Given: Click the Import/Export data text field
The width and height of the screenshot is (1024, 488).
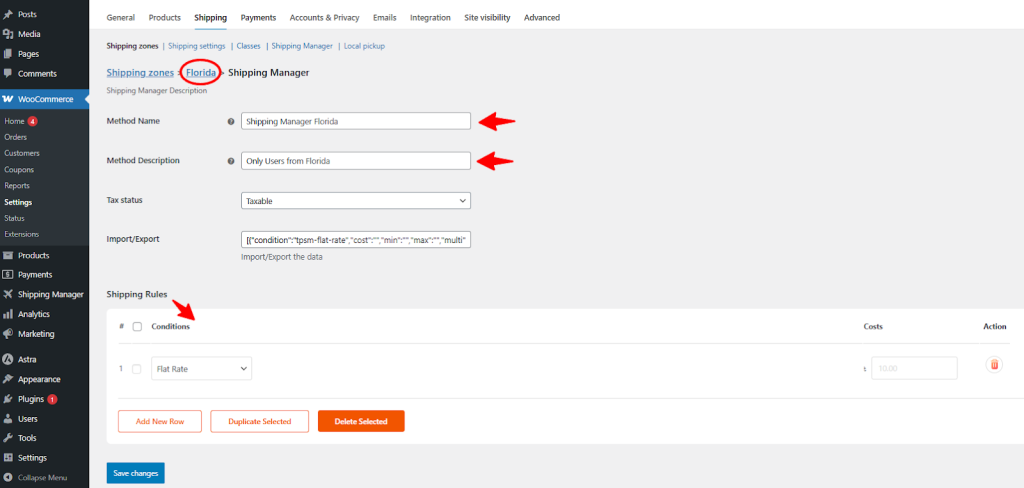Looking at the screenshot, I should 355,240.
